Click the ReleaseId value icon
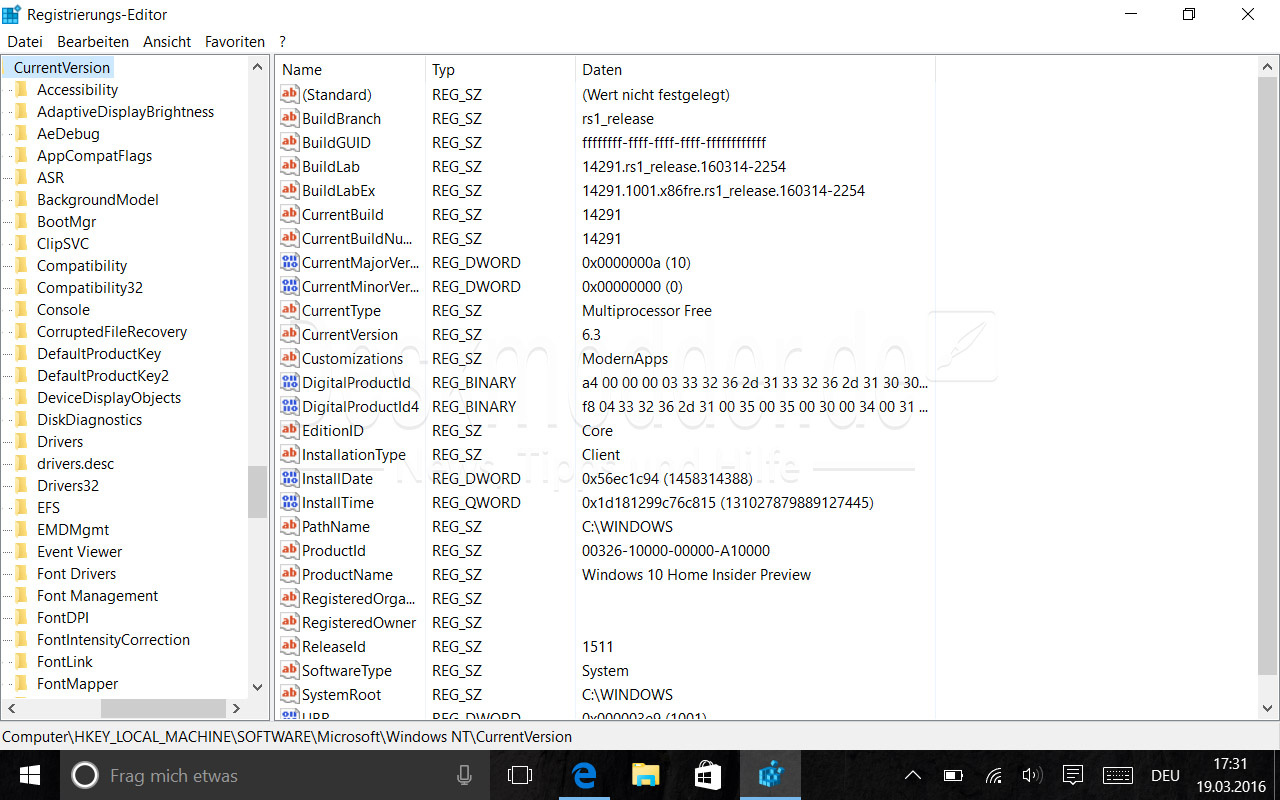Image resolution: width=1280 pixels, height=800 pixels. (x=290, y=646)
